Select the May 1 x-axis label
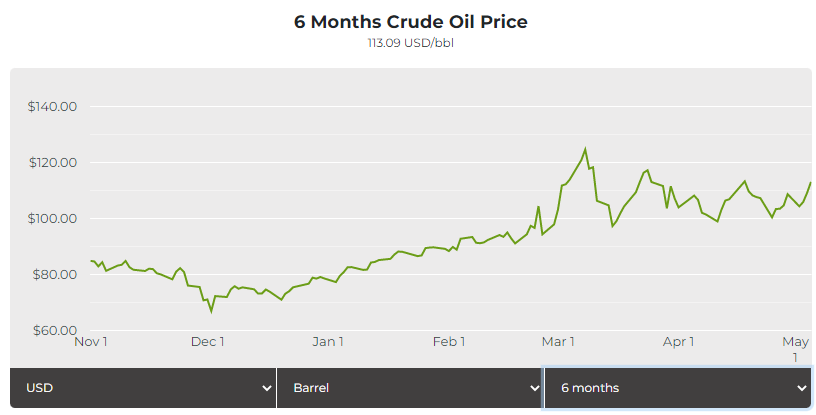 795,348
